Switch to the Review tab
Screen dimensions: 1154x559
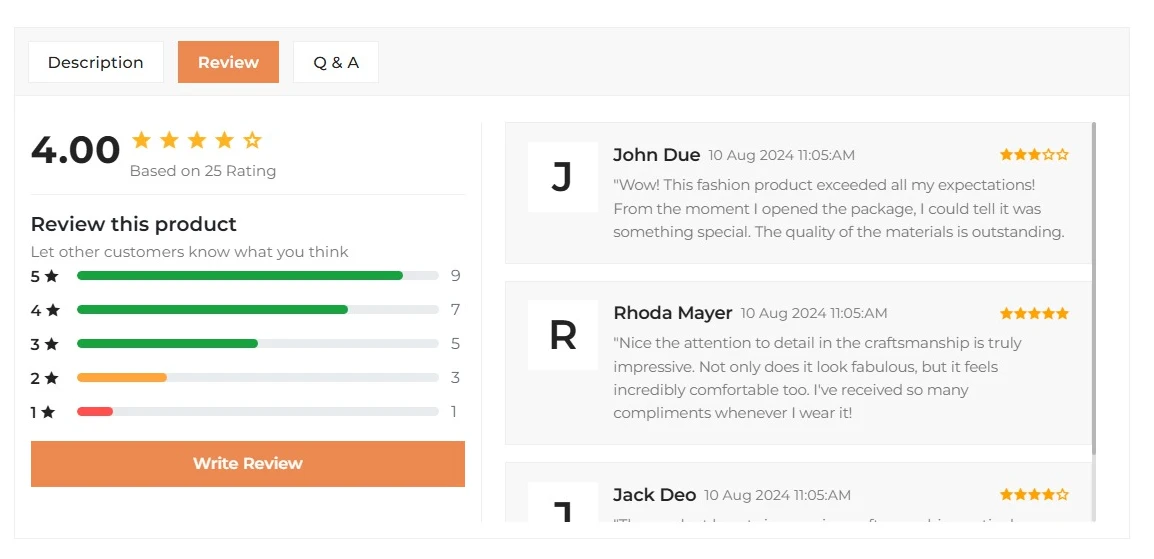tap(228, 62)
